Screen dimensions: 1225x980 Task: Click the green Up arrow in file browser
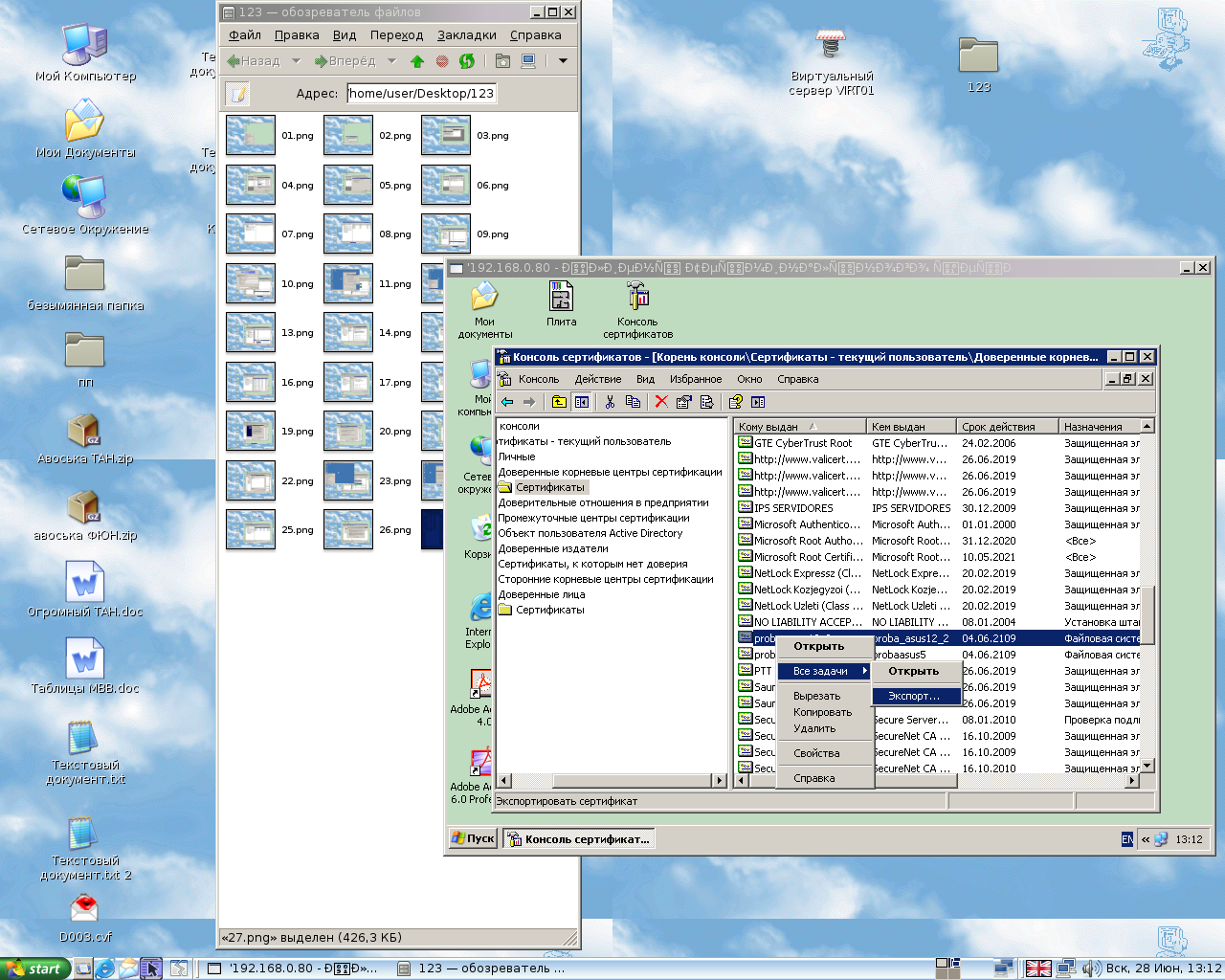[x=417, y=61]
